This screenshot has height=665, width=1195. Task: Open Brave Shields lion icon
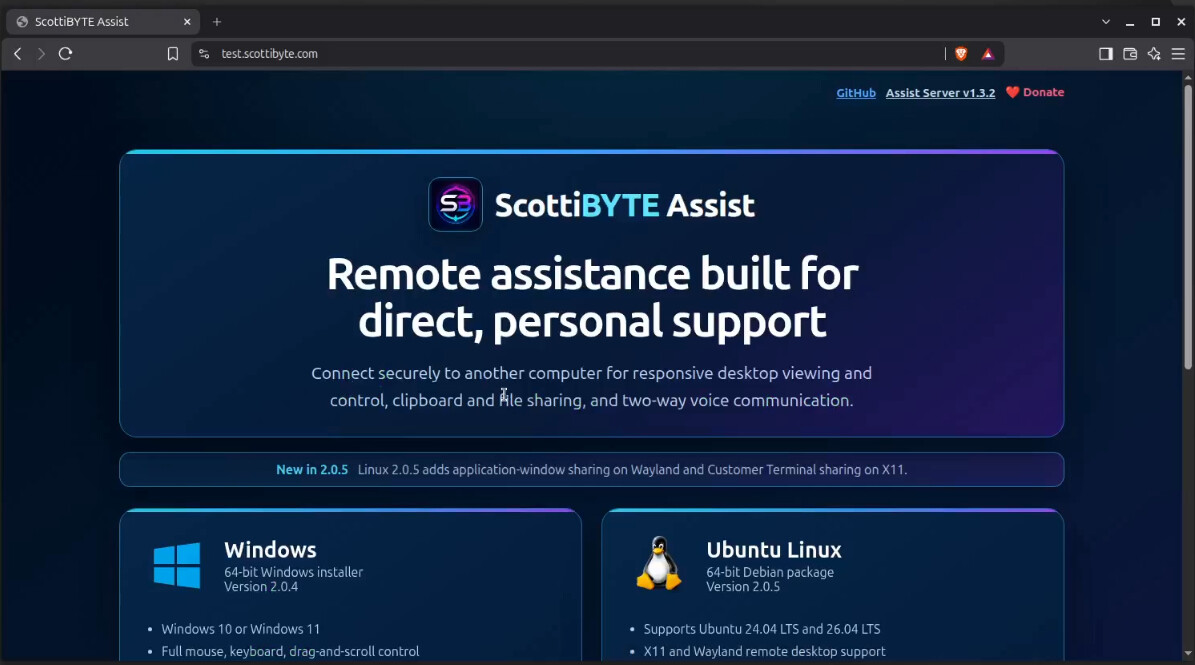(x=961, y=54)
